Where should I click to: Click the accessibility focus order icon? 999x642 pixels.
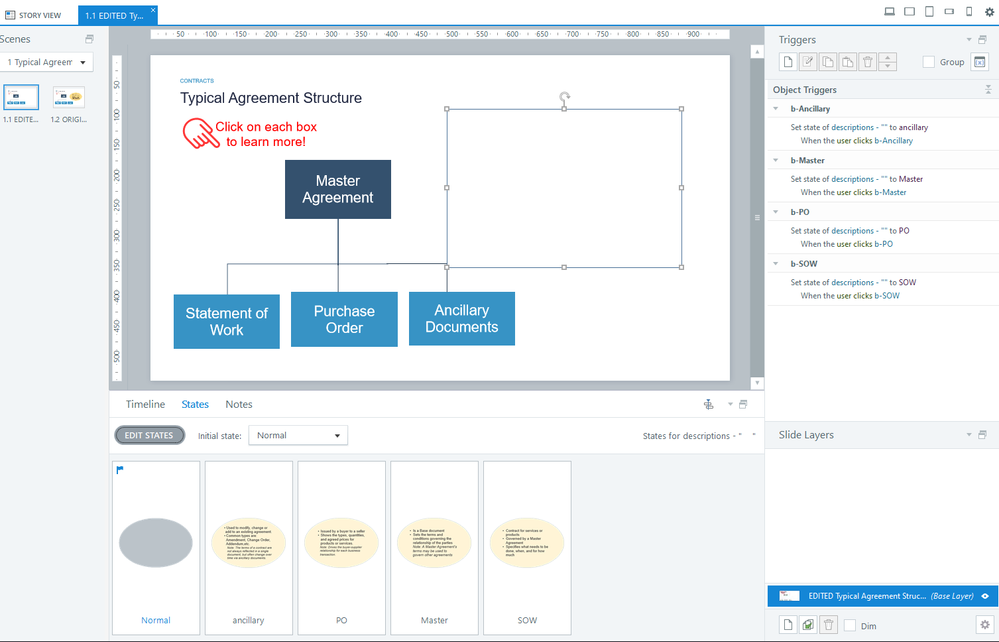pyautogui.click(x=708, y=404)
